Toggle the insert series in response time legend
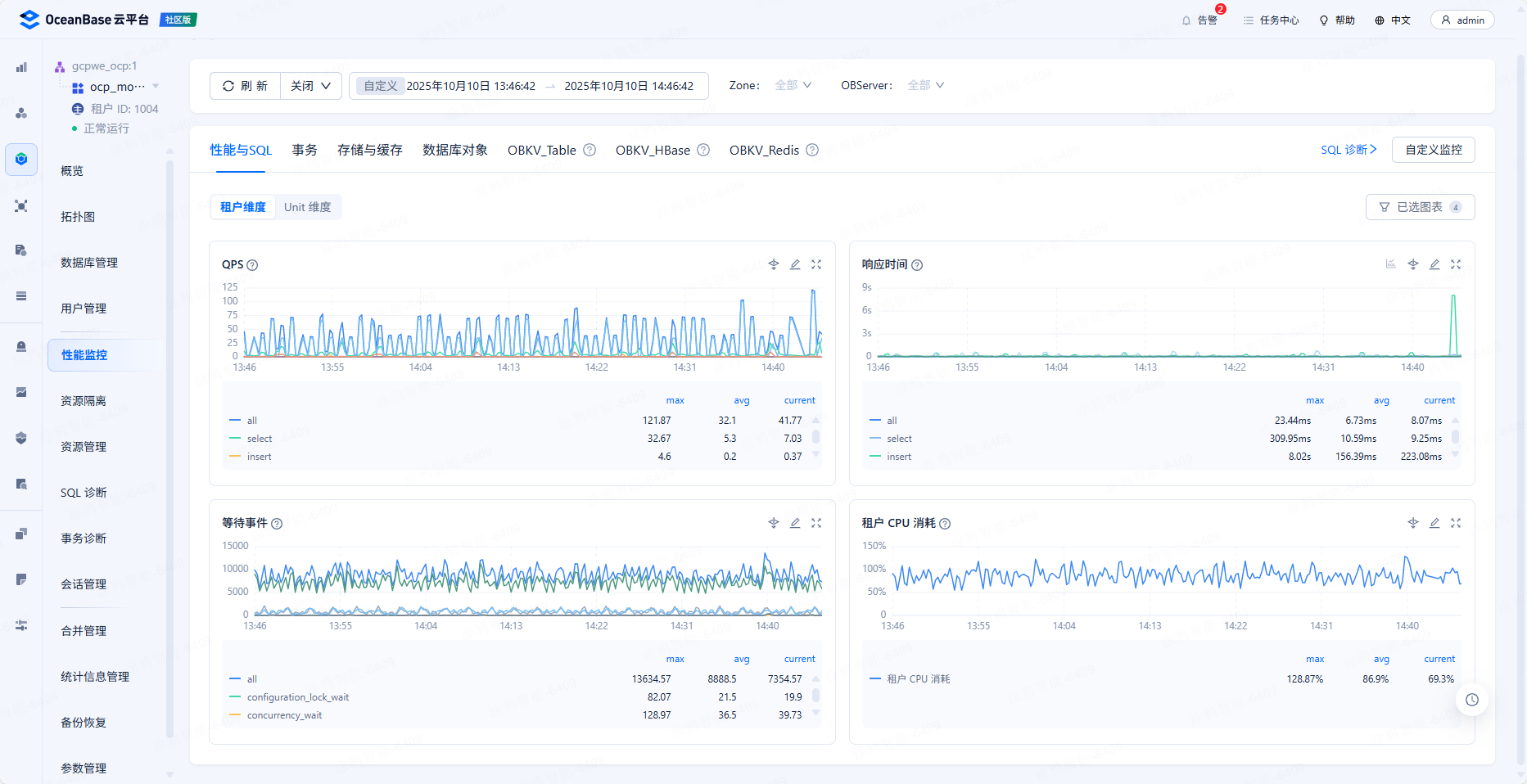The height and width of the screenshot is (784, 1527). 898,457
